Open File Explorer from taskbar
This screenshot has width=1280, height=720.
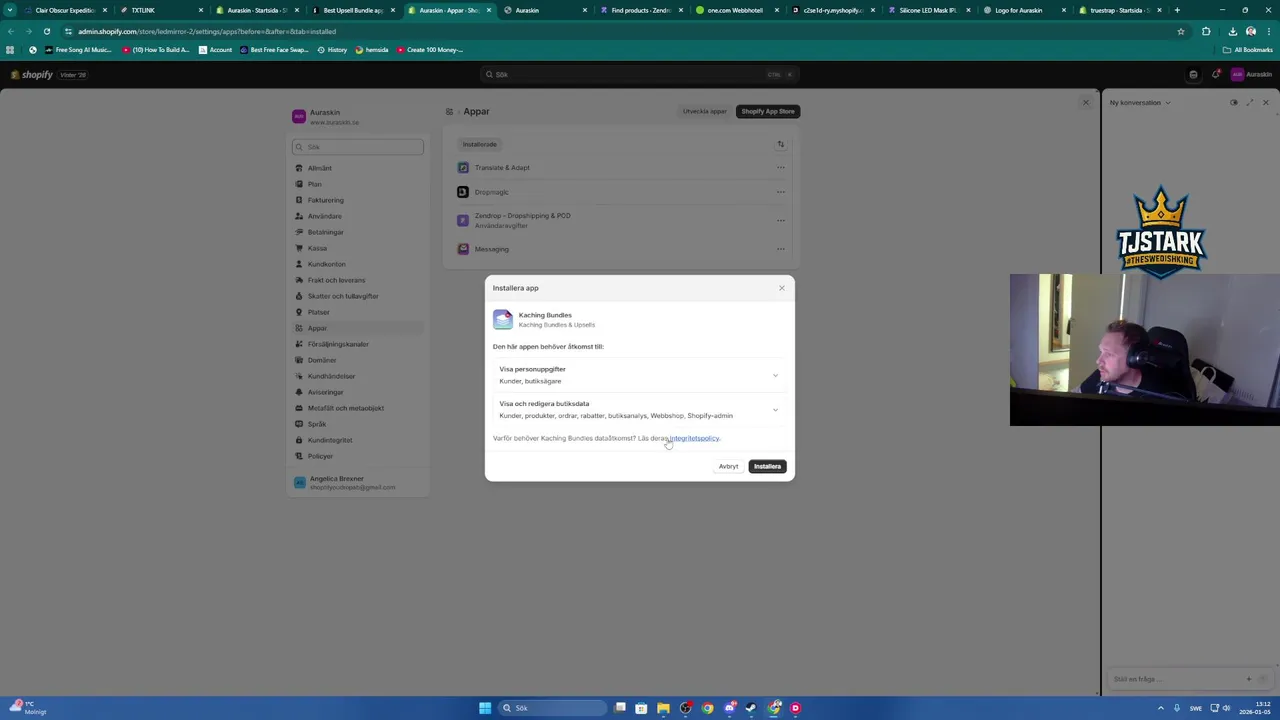[x=663, y=708]
